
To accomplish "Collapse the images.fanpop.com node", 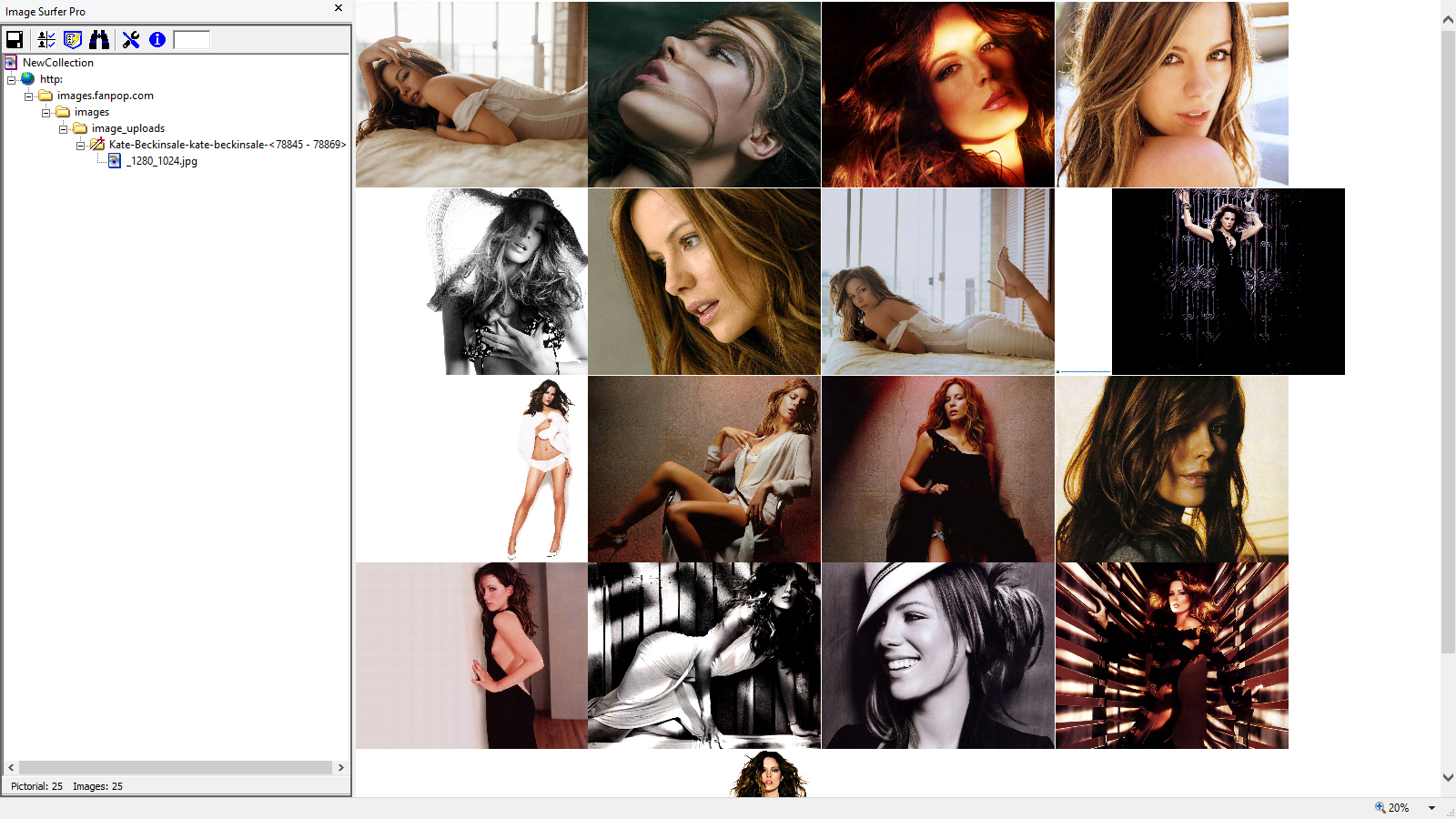I will (28, 96).
